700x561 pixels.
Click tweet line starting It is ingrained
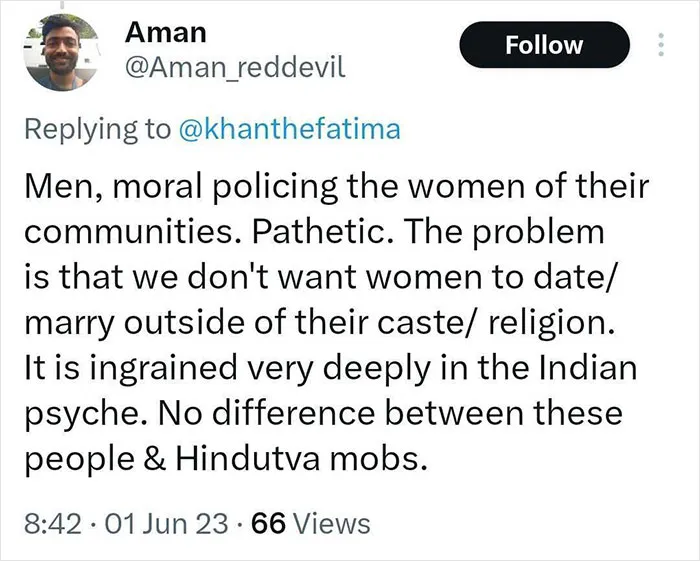pyautogui.click(x=331, y=369)
